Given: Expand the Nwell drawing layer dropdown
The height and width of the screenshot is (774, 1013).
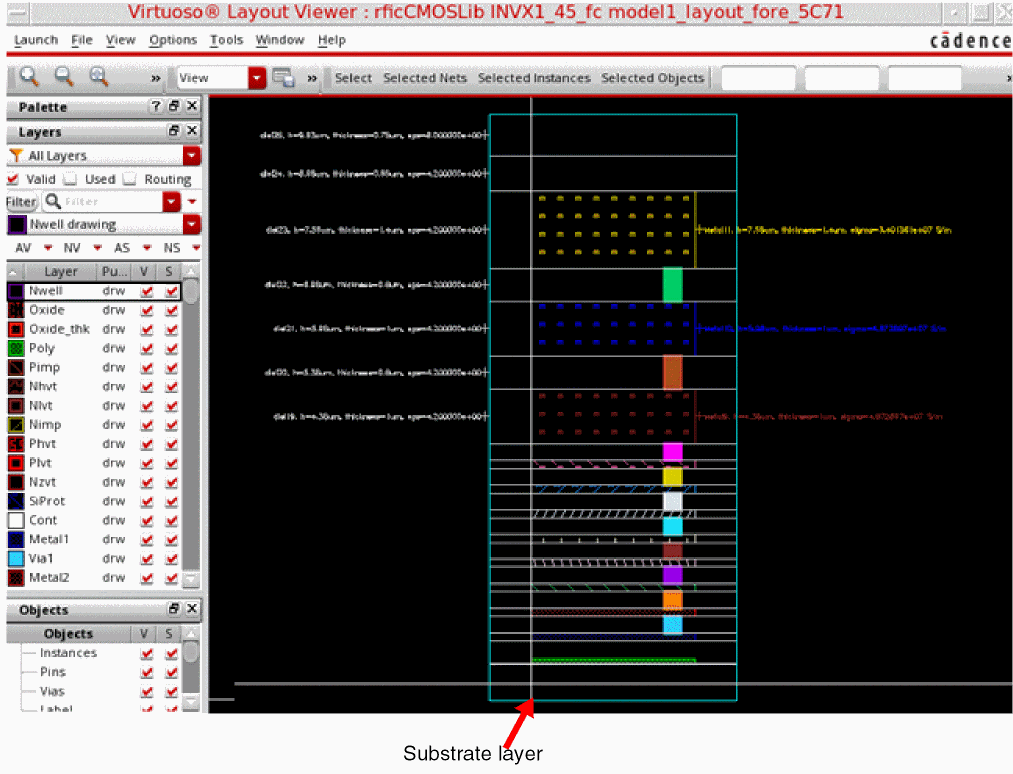Looking at the screenshot, I should pyautogui.click(x=191, y=225).
